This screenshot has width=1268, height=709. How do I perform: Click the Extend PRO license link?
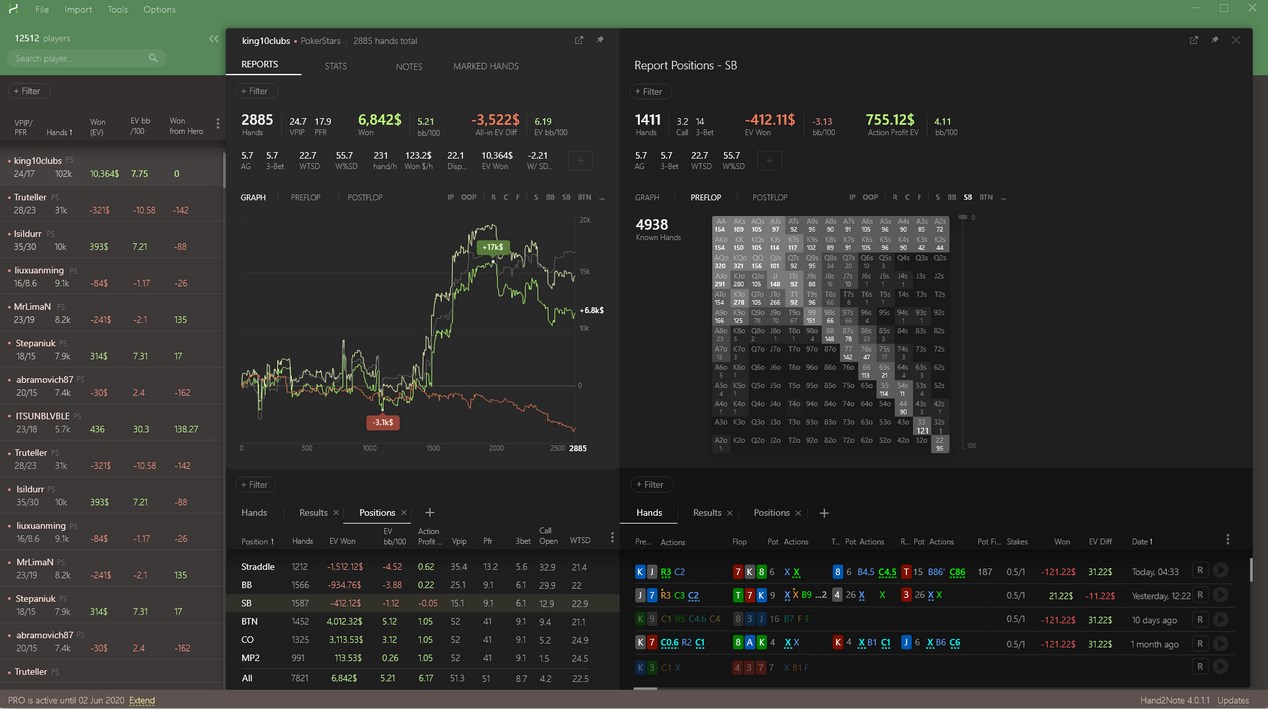(x=142, y=700)
